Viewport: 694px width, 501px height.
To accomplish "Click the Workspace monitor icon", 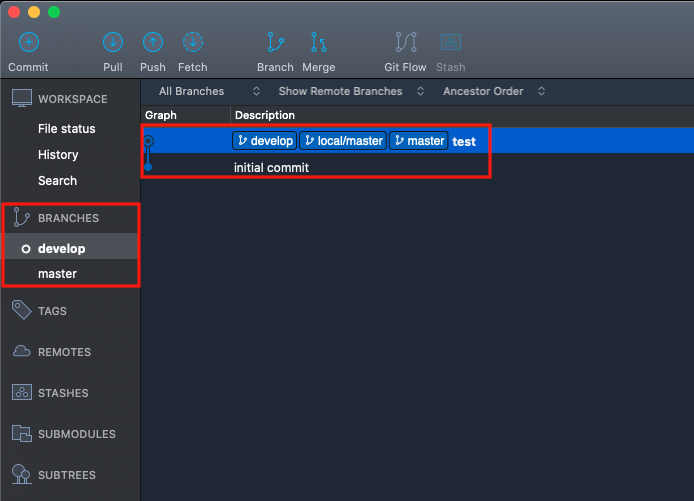I will pyautogui.click(x=22, y=98).
